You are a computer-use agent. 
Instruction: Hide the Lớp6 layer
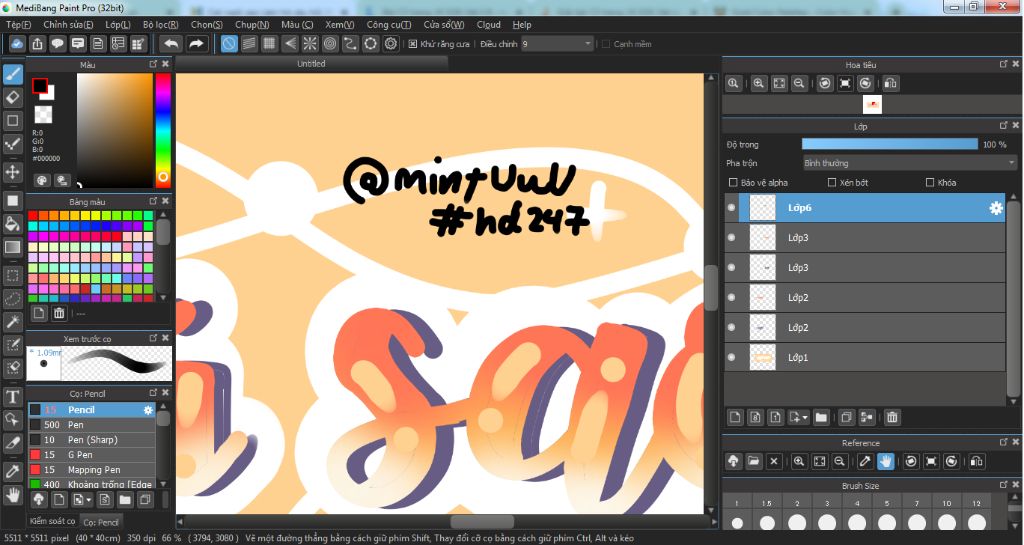pyautogui.click(x=731, y=208)
